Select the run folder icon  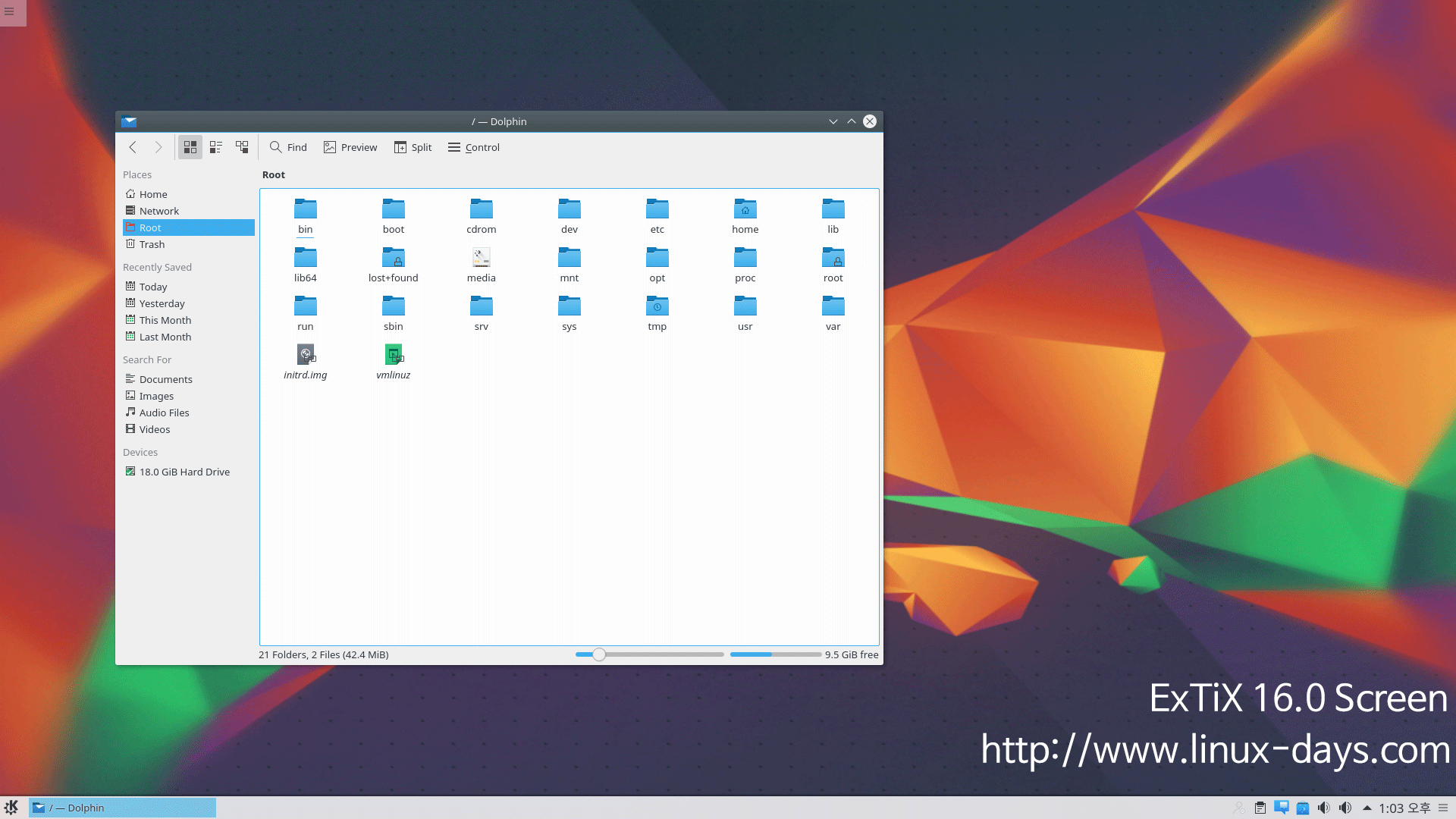[x=306, y=306]
